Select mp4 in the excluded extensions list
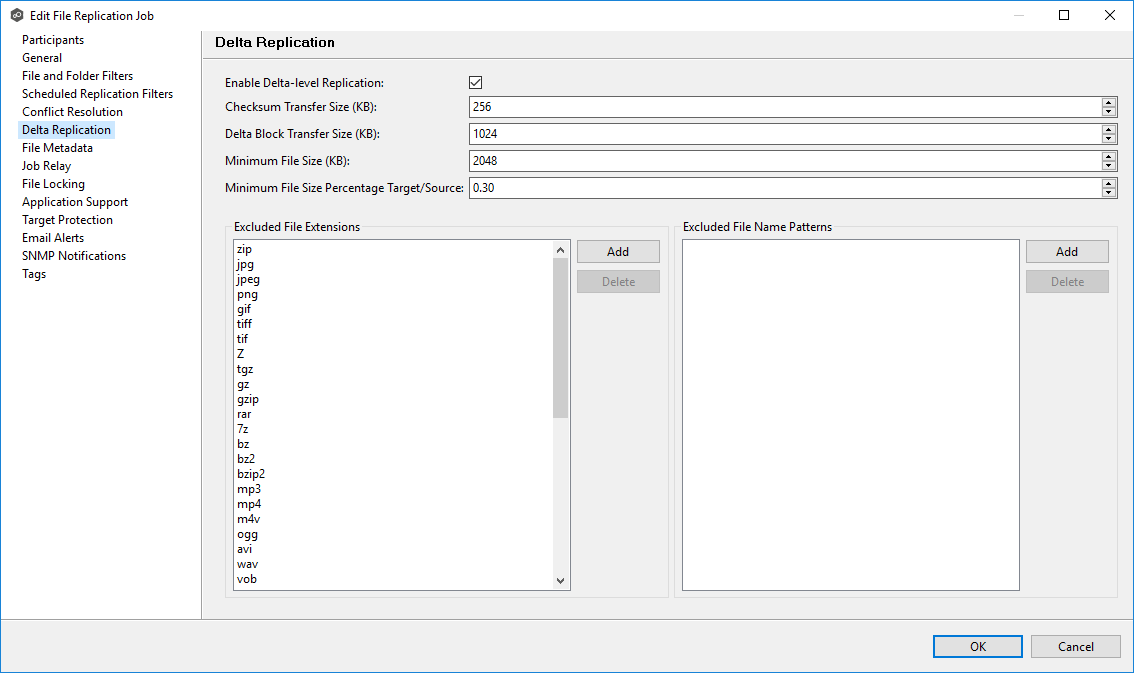The width and height of the screenshot is (1134, 673). point(249,504)
